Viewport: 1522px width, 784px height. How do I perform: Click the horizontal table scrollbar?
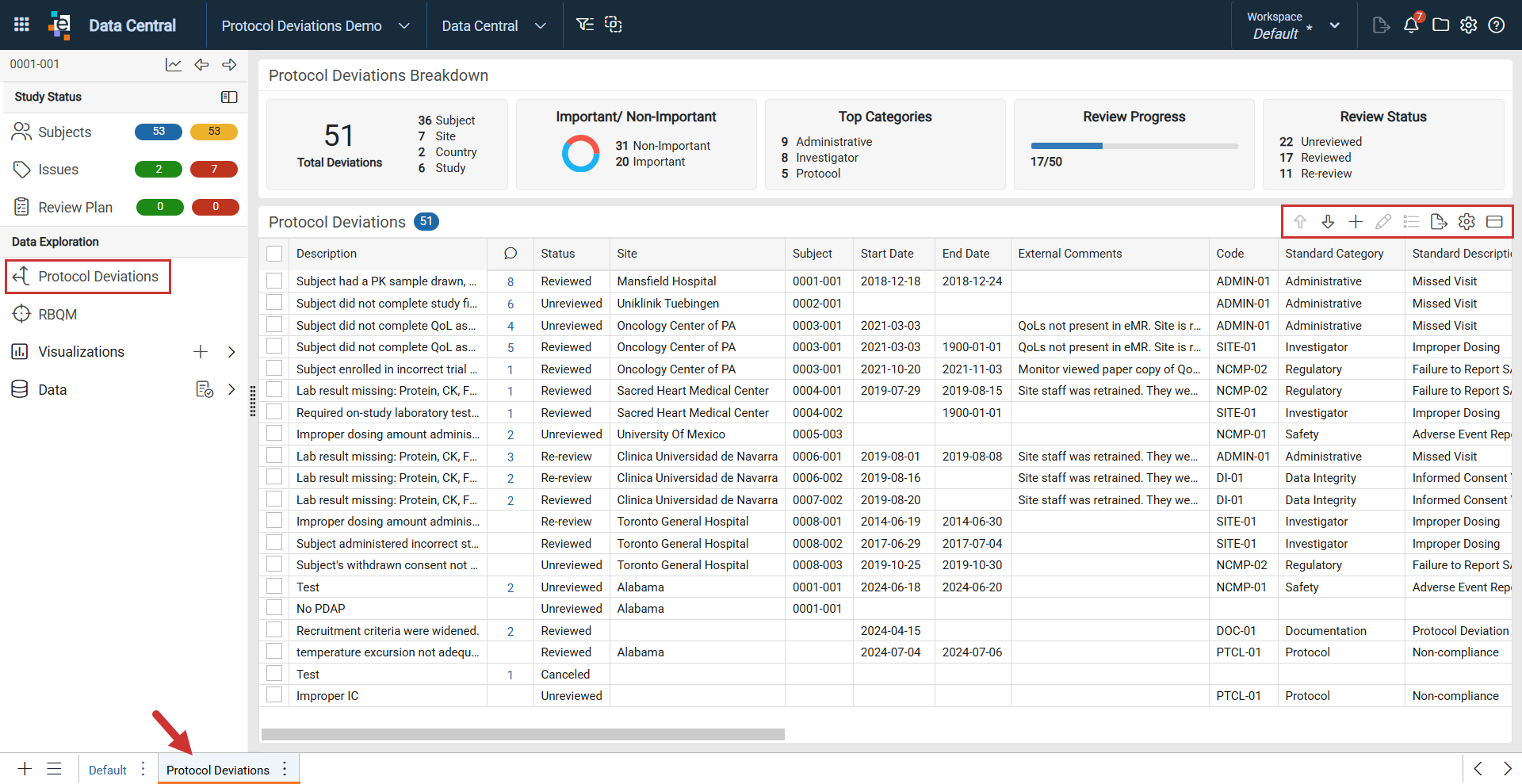(523, 735)
